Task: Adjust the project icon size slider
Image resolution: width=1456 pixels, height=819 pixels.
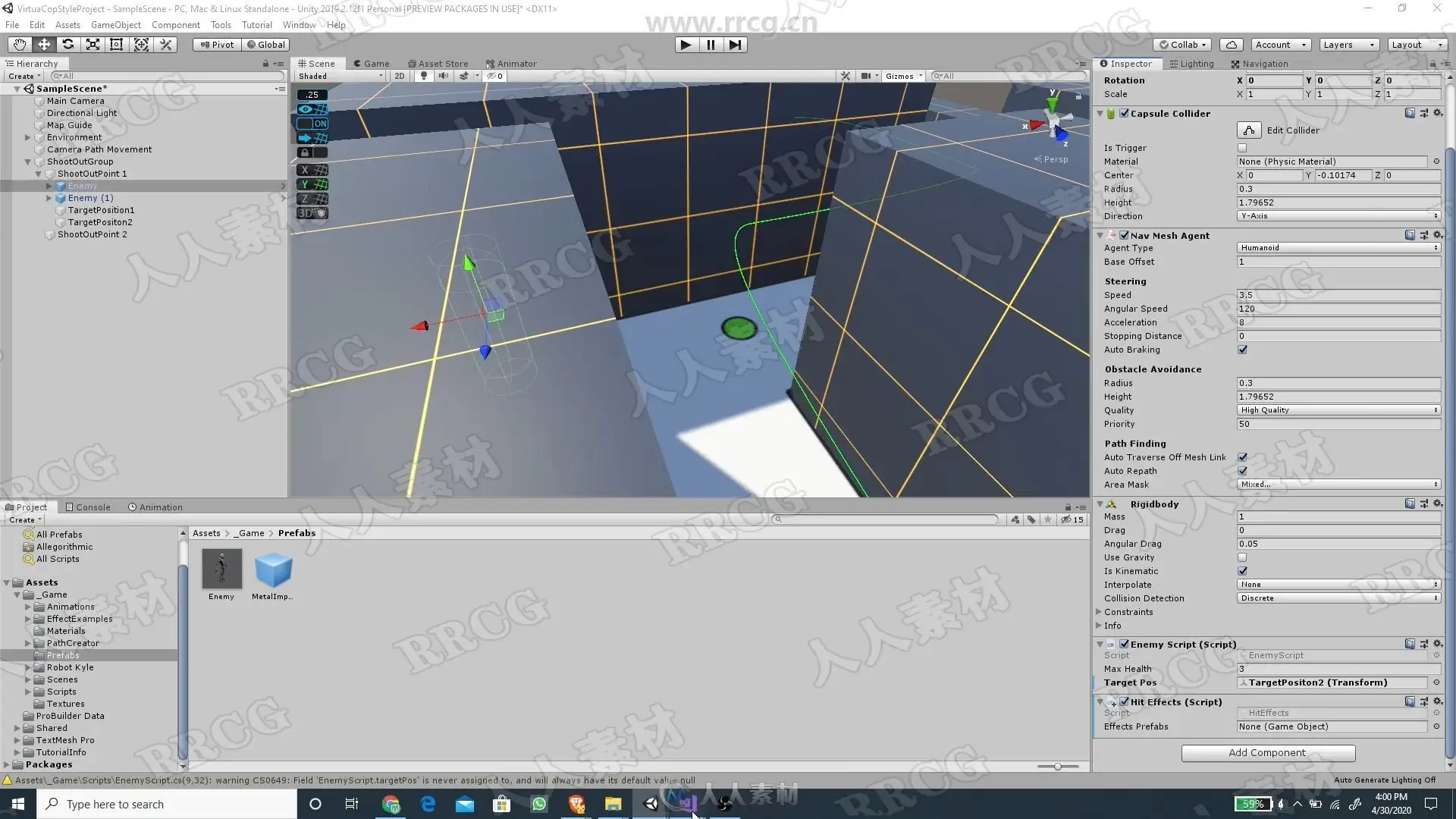Action: click(x=1057, y=767)
